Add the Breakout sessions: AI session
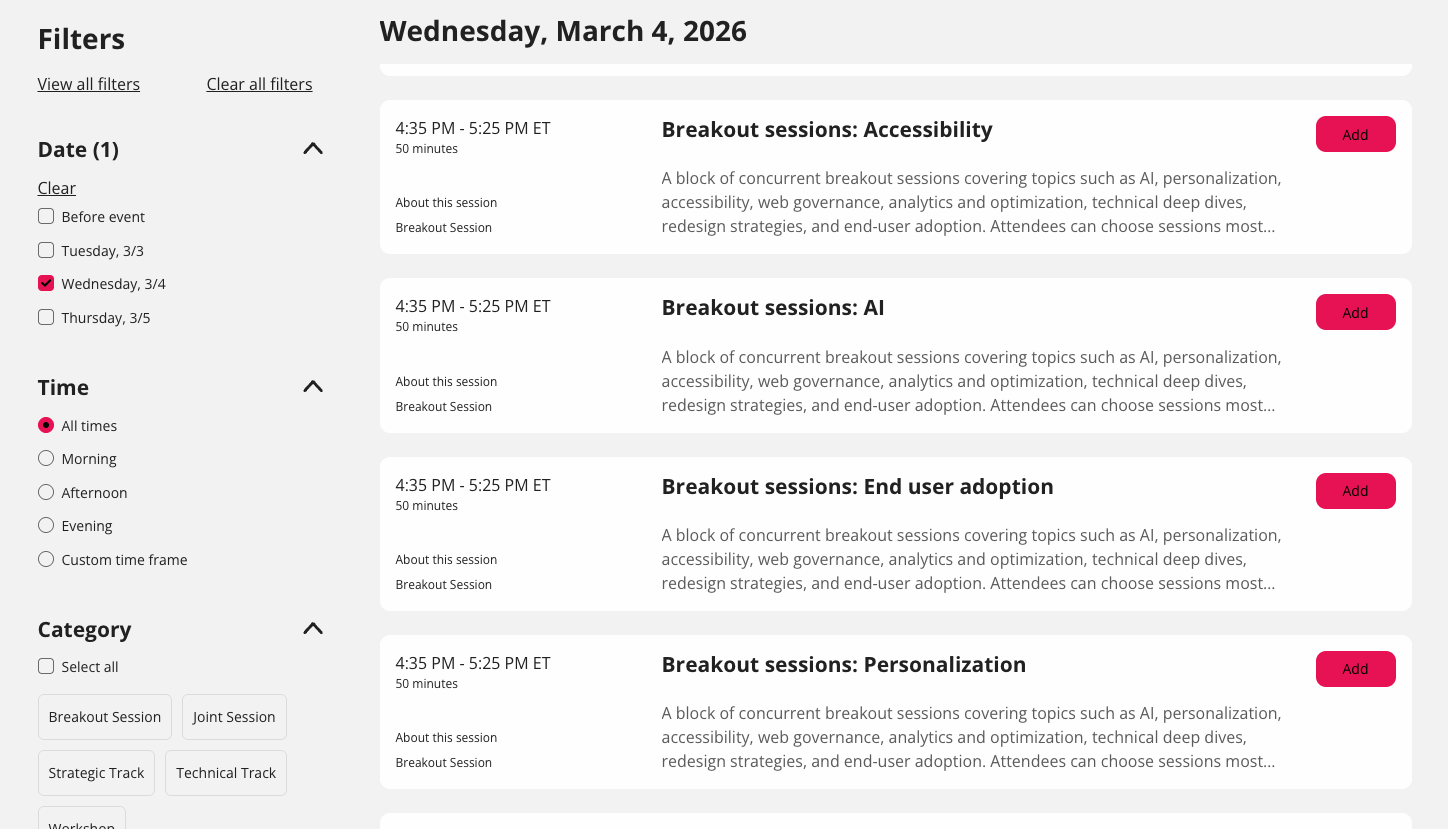Screen dimensions: 1448x829 [1355, 312]
